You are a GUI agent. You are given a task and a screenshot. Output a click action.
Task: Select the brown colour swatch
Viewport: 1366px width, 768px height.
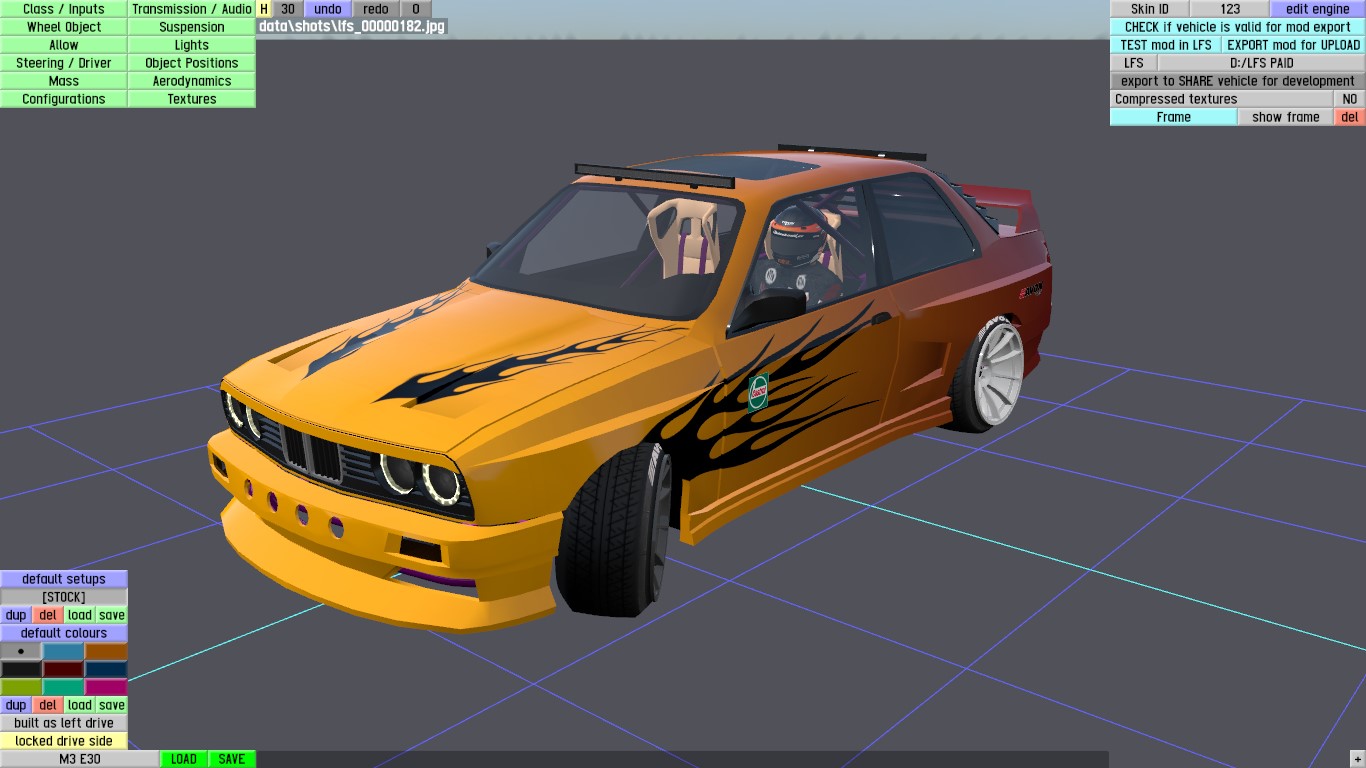coord(107,651)
